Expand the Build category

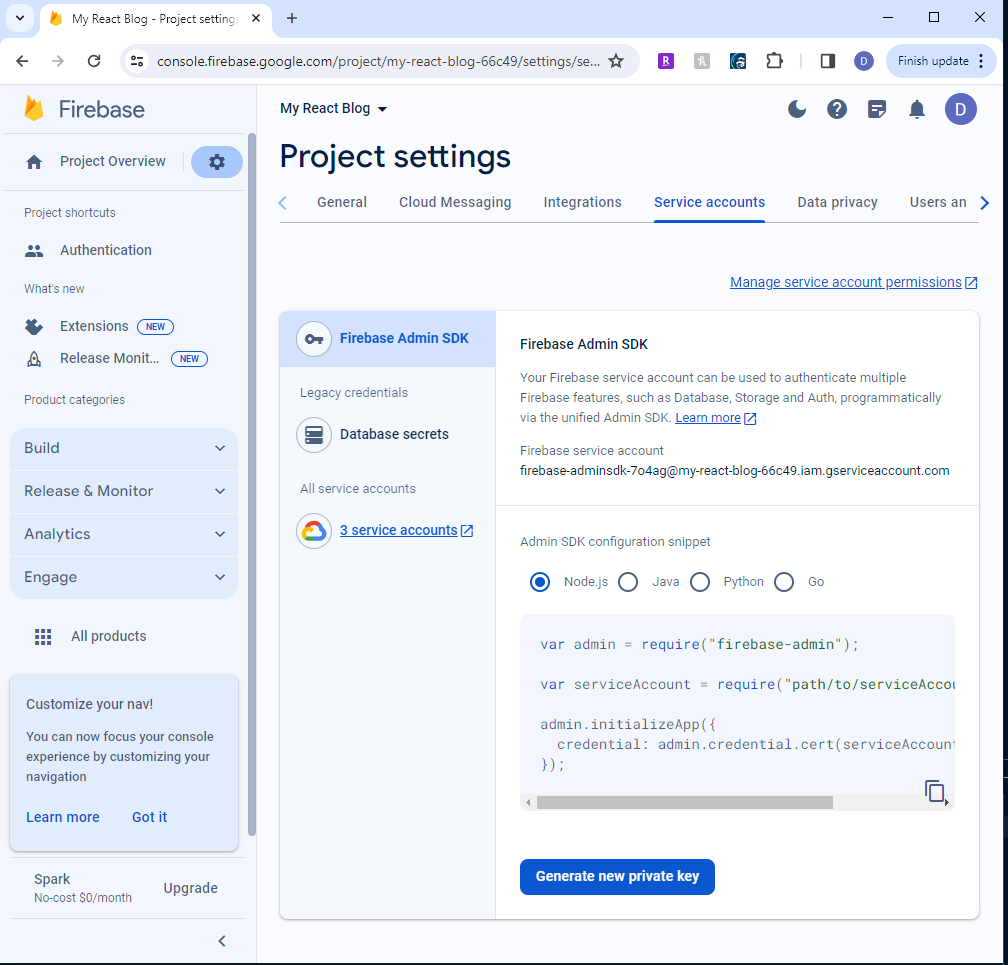click(124, 448)
